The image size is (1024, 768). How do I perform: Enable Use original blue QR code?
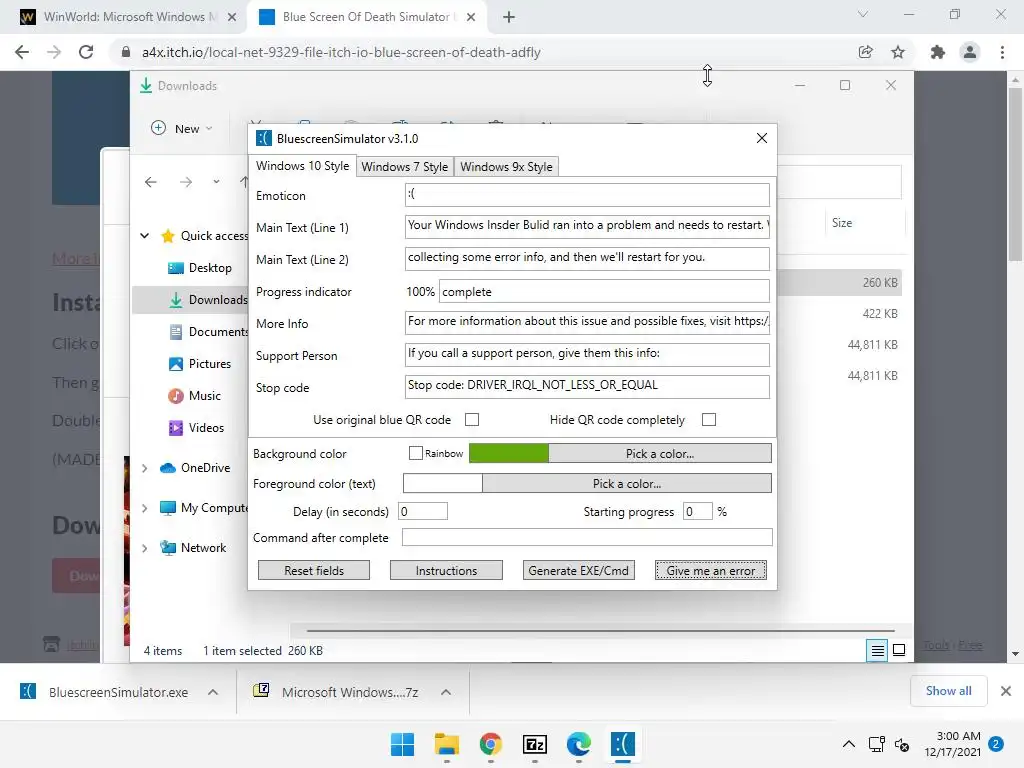tap(472, 419)
